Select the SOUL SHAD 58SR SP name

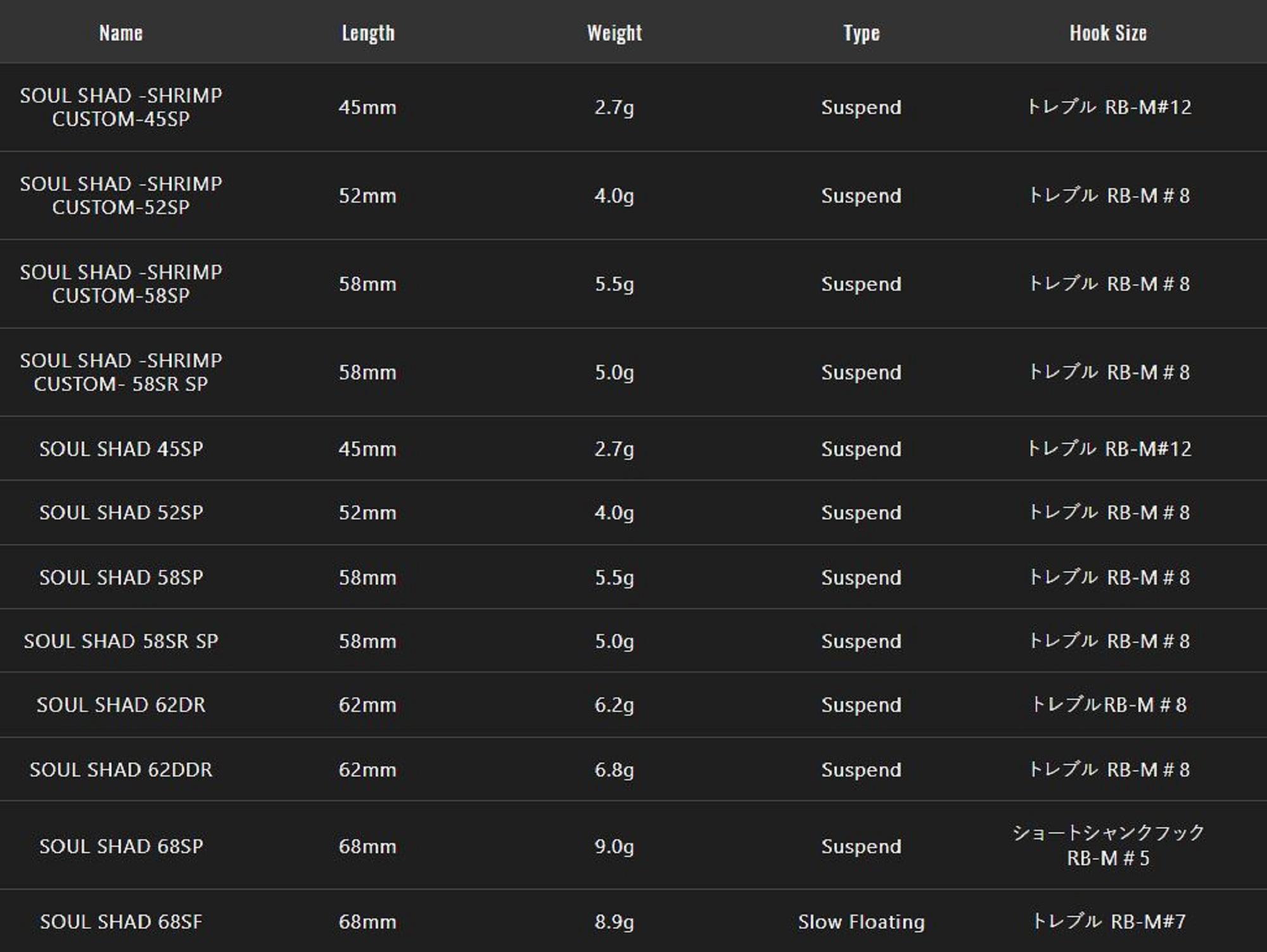(x=121, y=641)
